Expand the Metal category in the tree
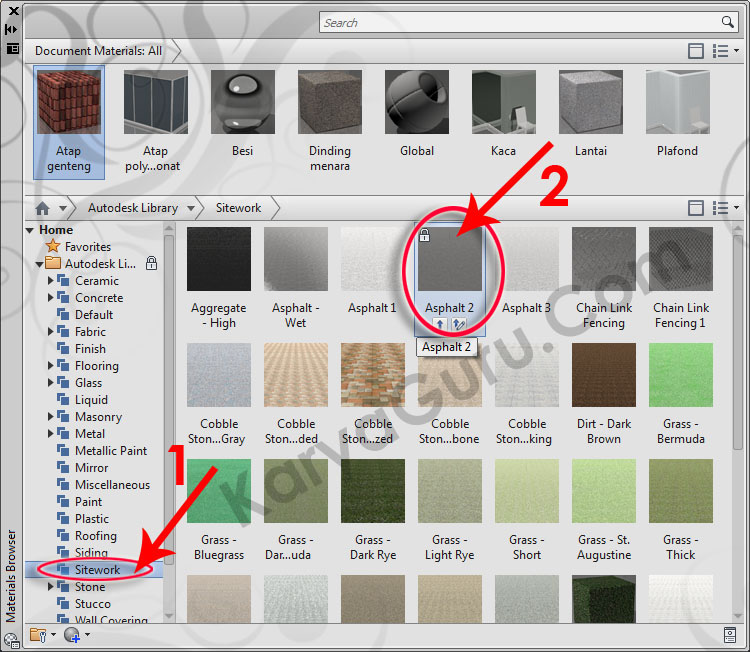This screenshot has width=750, height=652. point(51,434)
